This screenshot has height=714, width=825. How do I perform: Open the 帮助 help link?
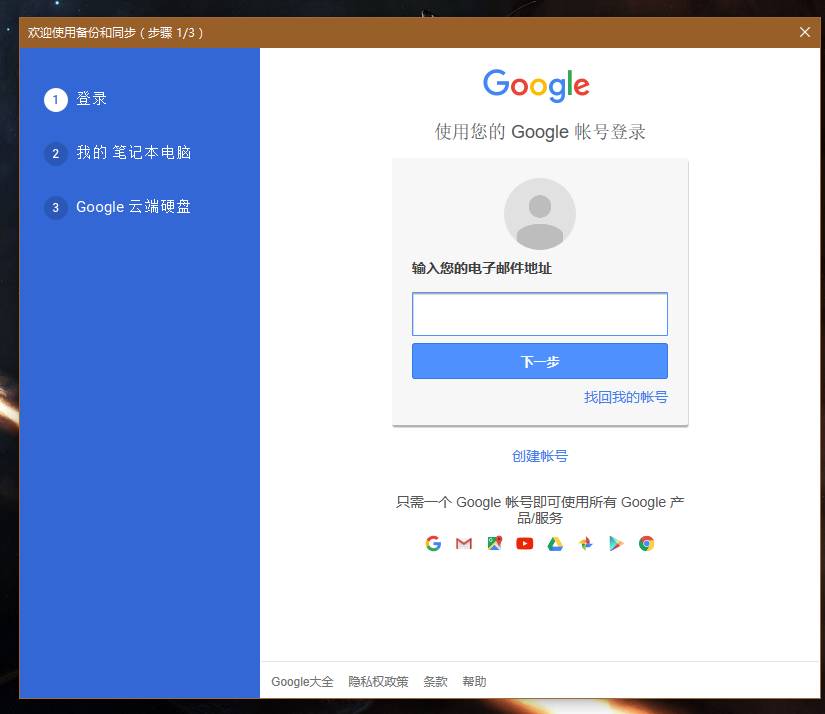pyautogui.click(x=474, y=681)
